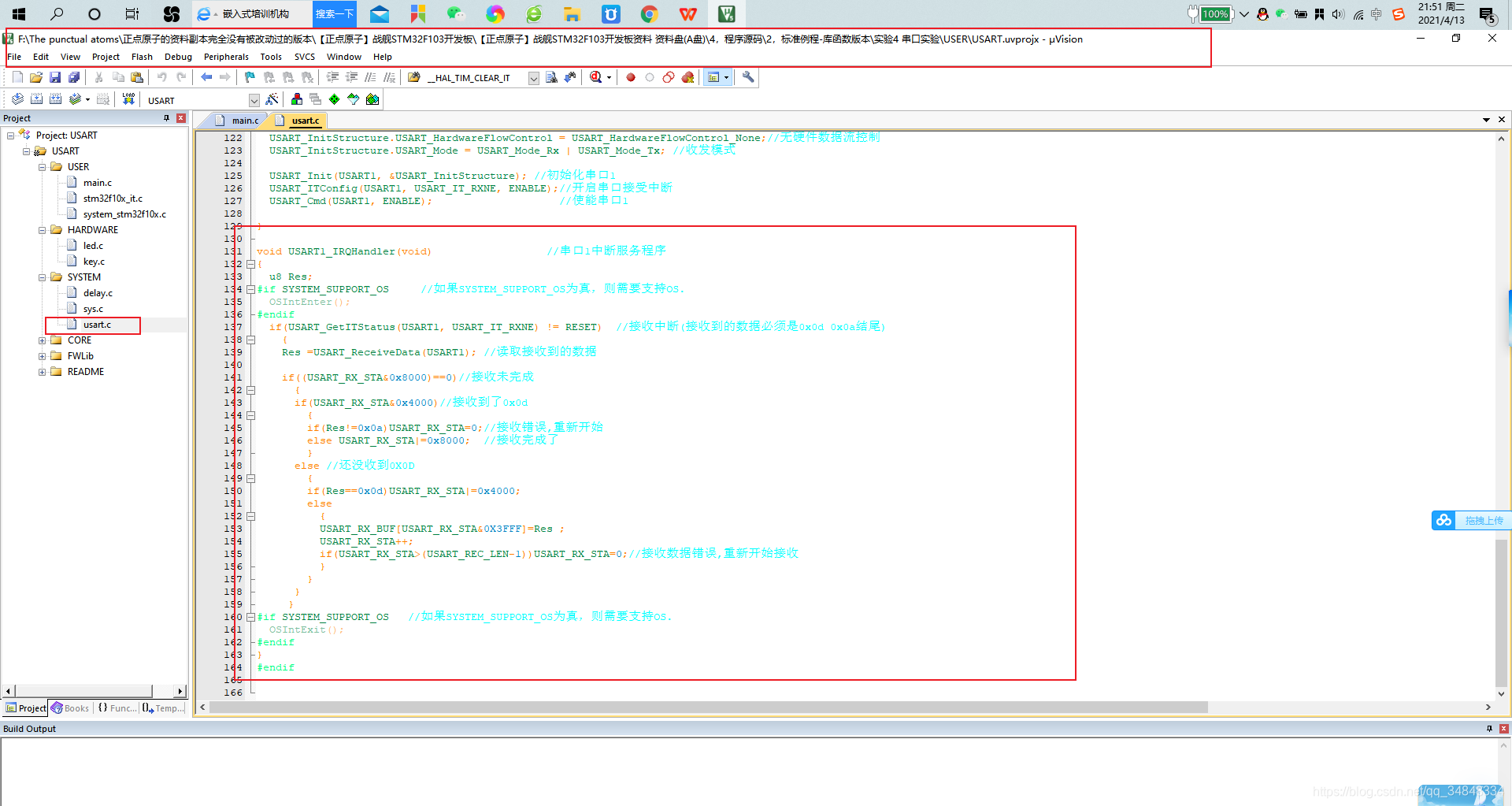1512x806 pixels.
Task: Click the Build target icon
Action: (x=36, y=99)
